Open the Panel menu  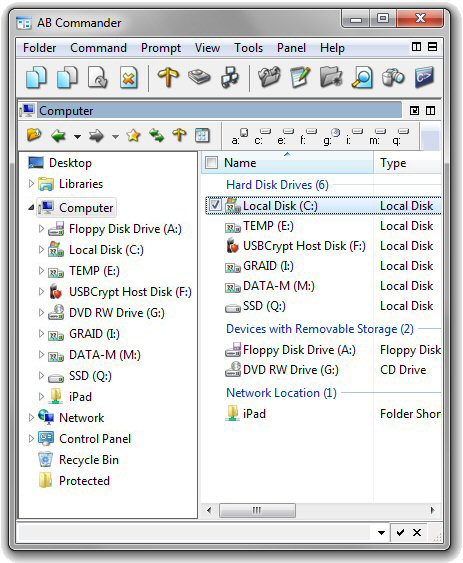[x=291, y=48]
